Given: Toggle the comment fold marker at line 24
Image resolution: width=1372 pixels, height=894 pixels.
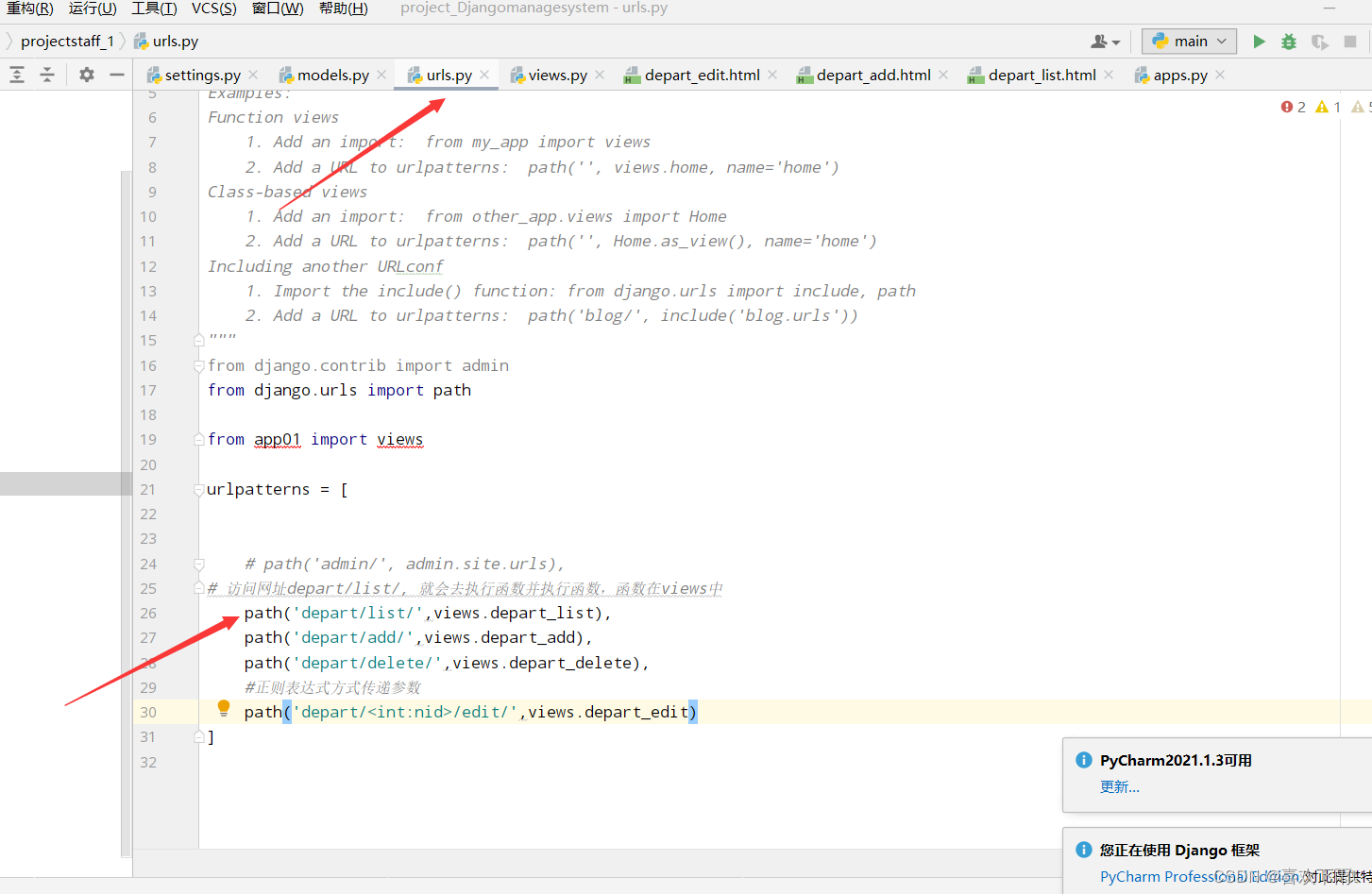Looking at the screenshot, I should coord(199,564).
